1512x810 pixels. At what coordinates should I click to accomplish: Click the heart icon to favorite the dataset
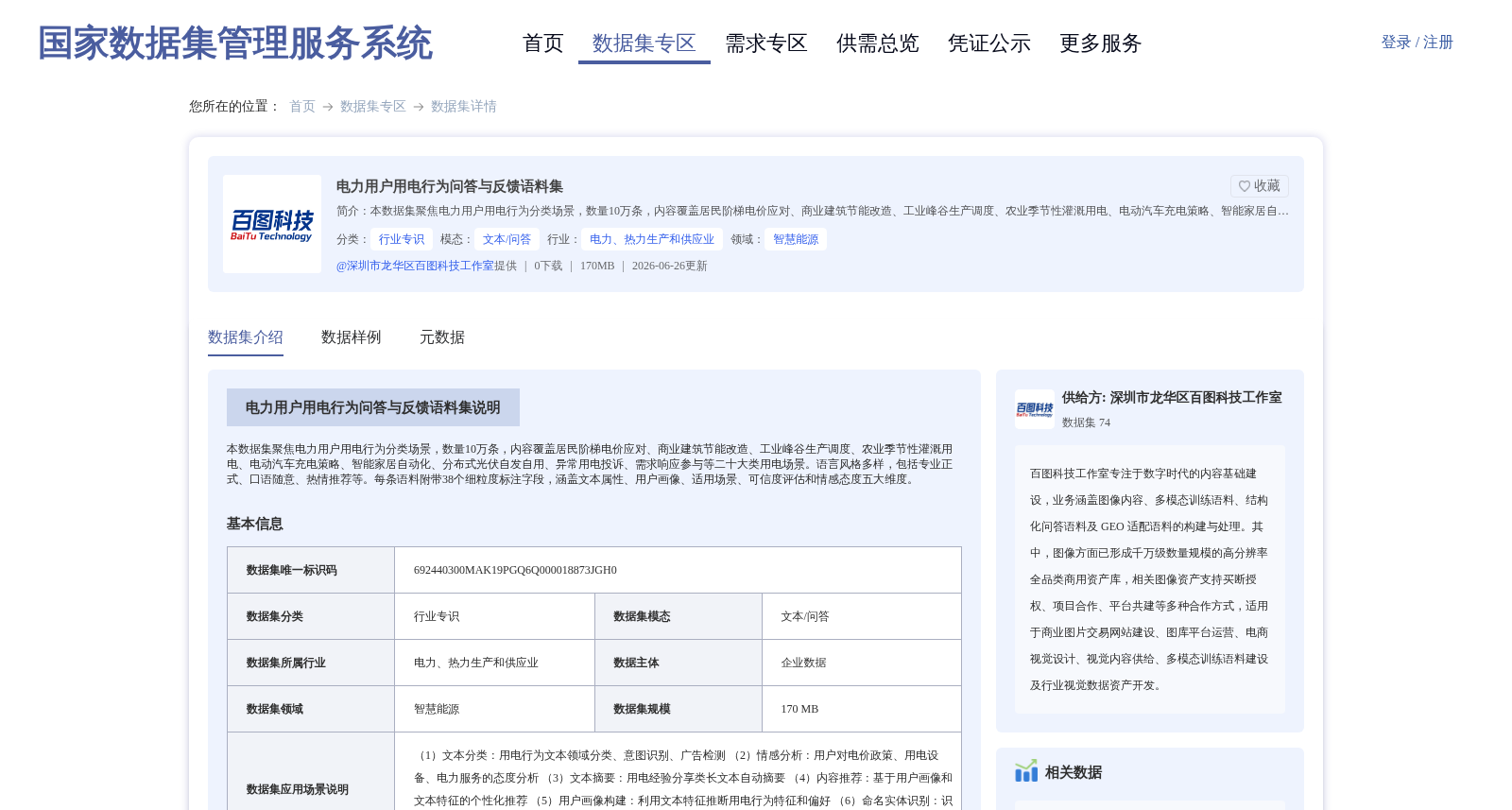(1245, 186)
